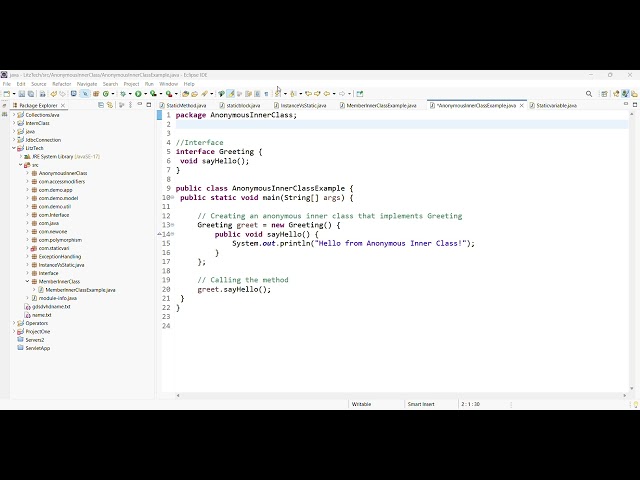640x480 pixels.
Task: Toggle Mark Occurrences highlighter icon
Action: point(231,94)
